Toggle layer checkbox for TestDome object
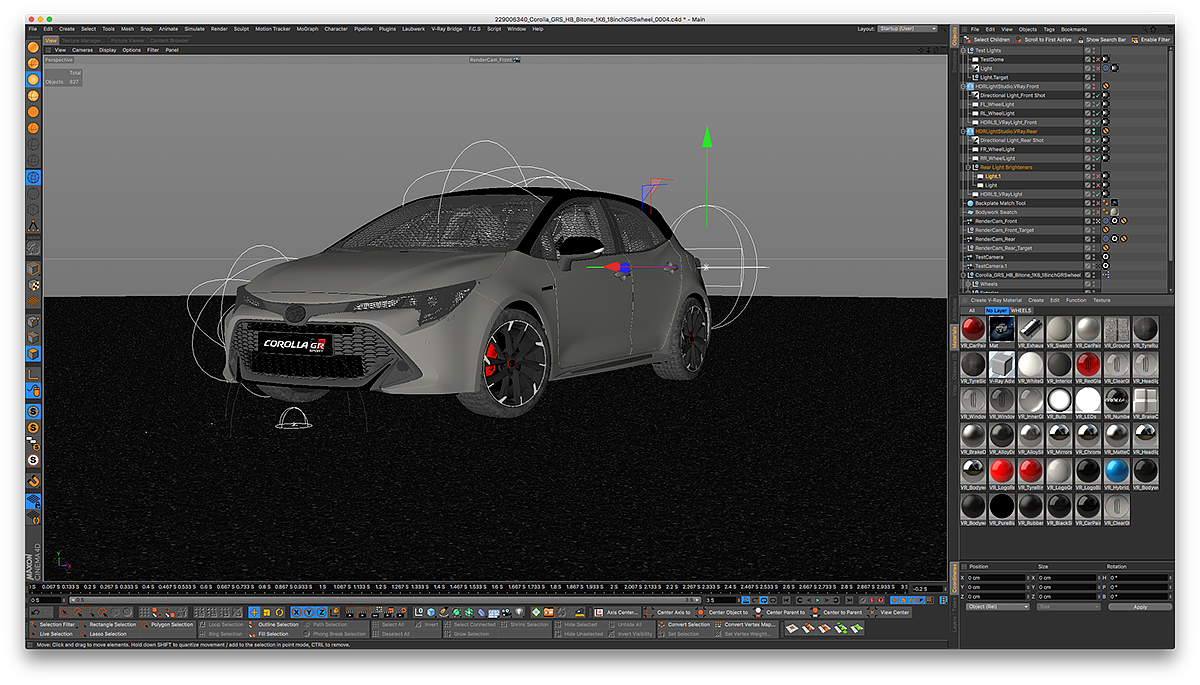 [1088, 59]
